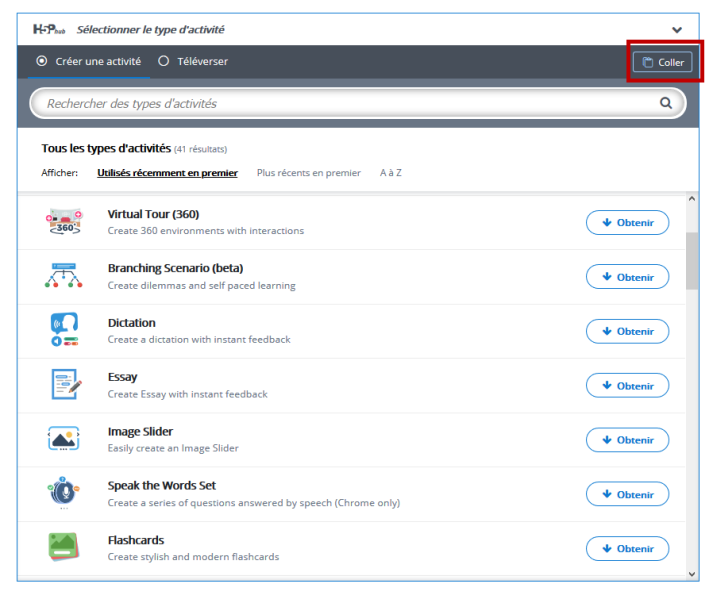Get the Branching Scenario (beta) activity
Image resolution: width=713 pixels, height=599 pixels.
click(628, 277)
